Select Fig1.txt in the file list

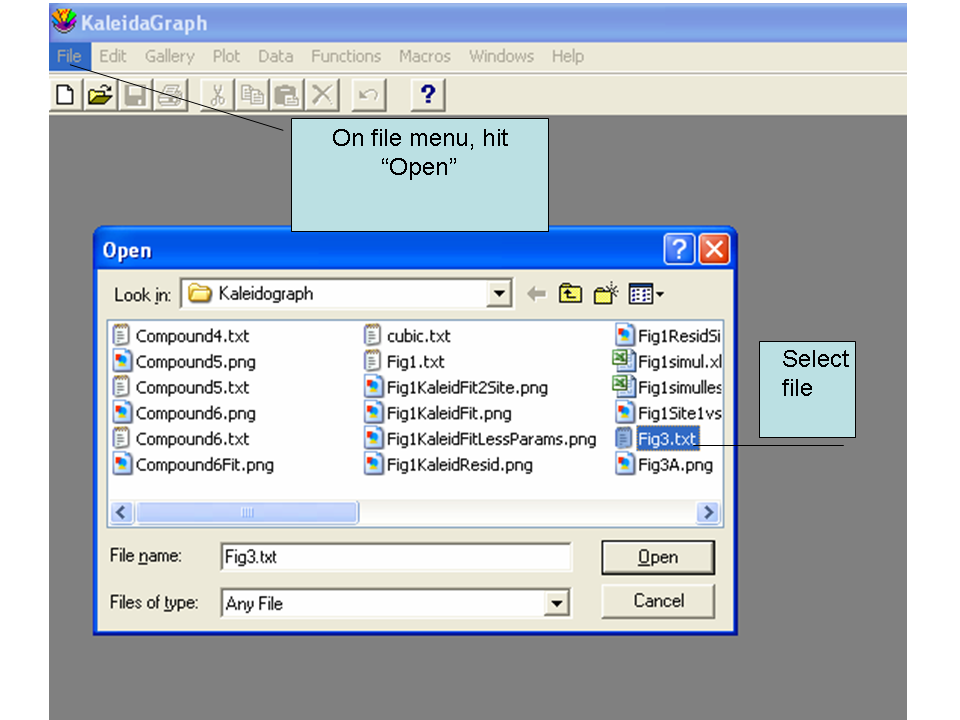point(404,362)
